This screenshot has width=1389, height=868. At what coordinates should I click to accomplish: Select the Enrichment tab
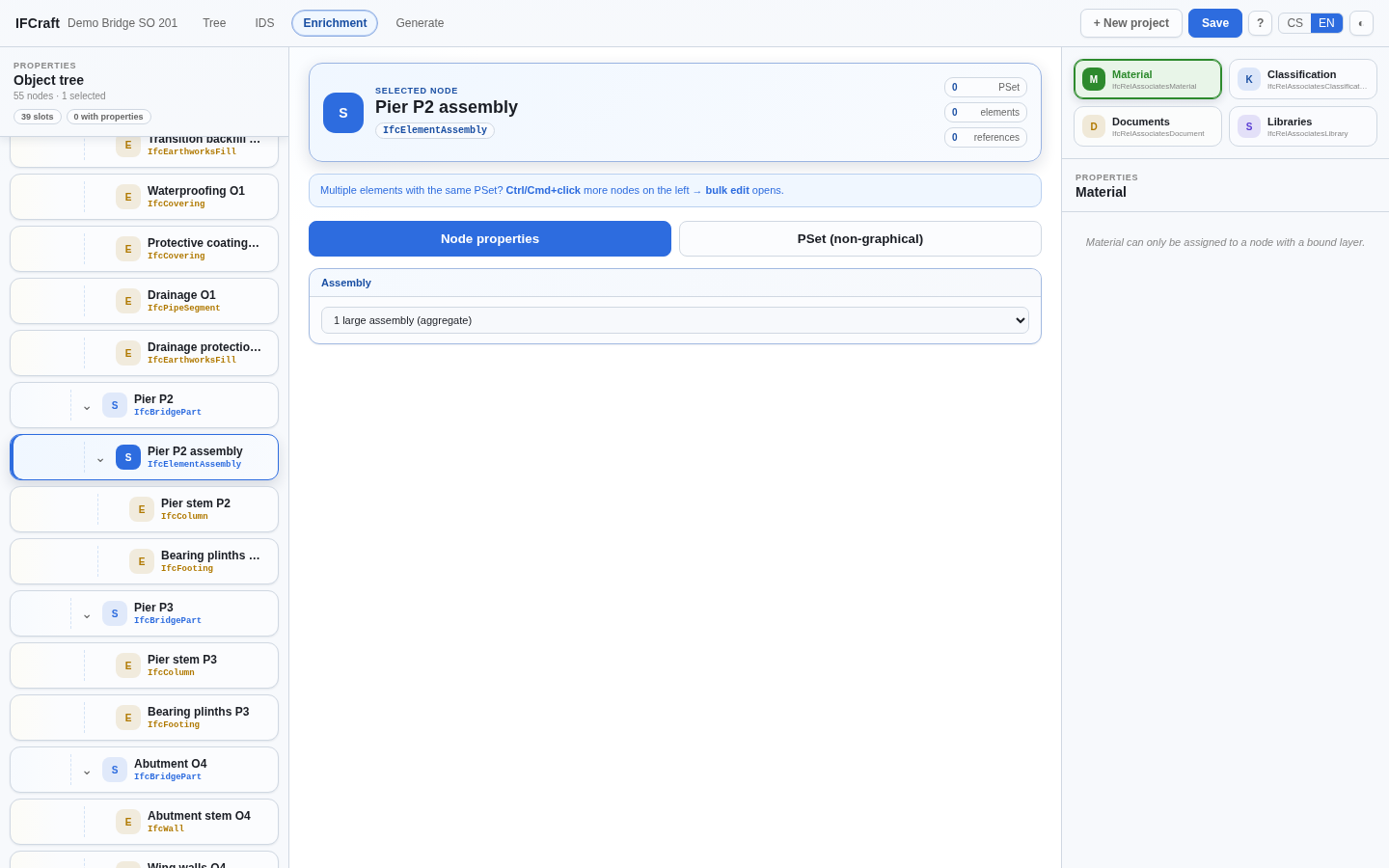click(x=335, y=23)
